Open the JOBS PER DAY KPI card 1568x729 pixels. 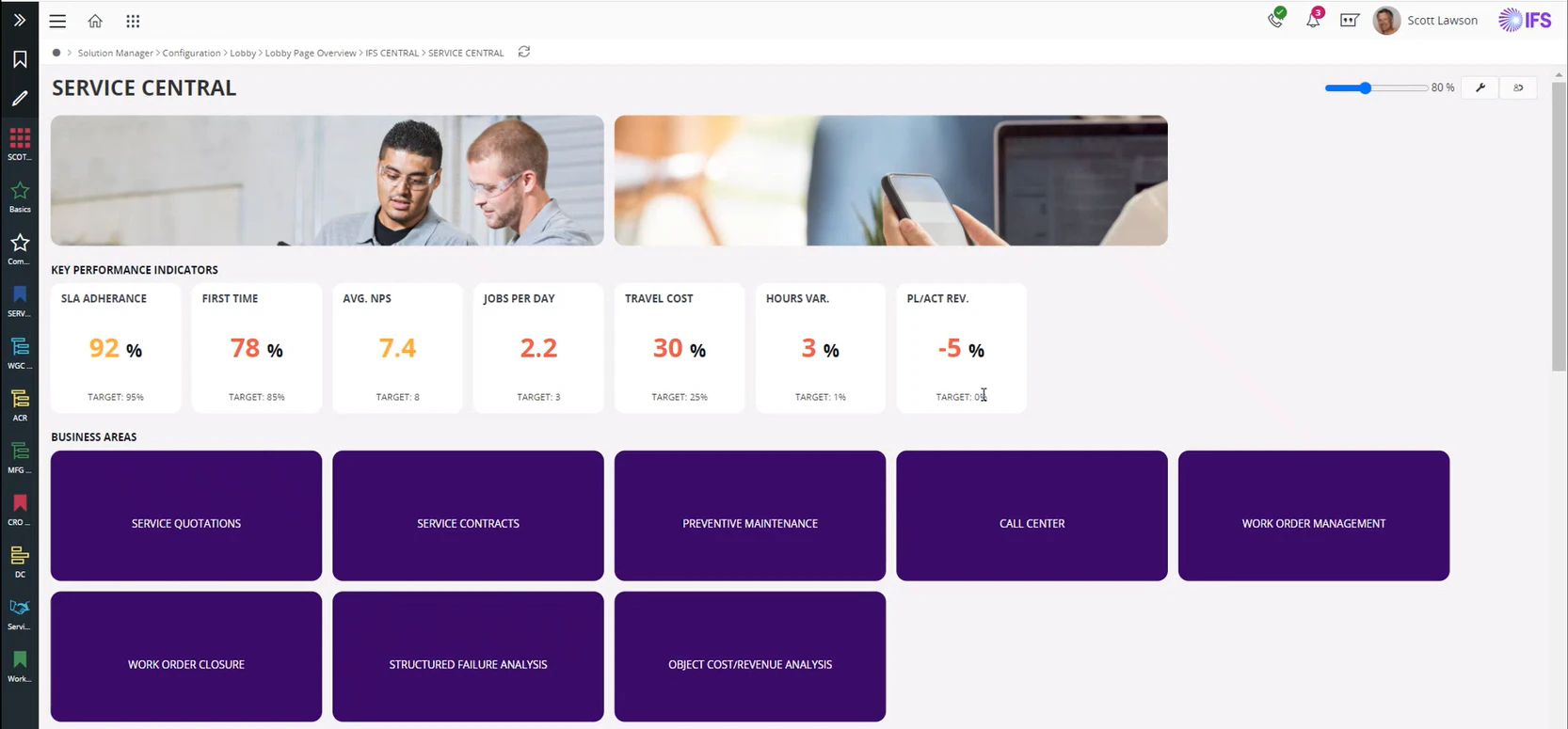pos(538,348)
